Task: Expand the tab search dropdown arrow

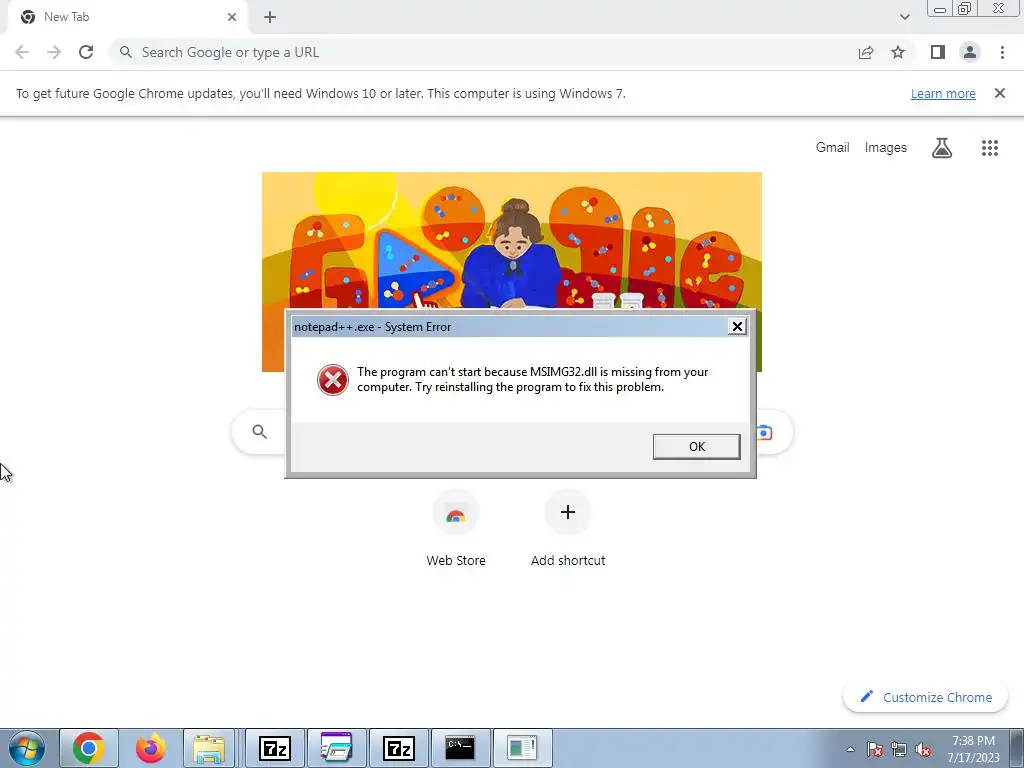Action: [x=904, y=17]
